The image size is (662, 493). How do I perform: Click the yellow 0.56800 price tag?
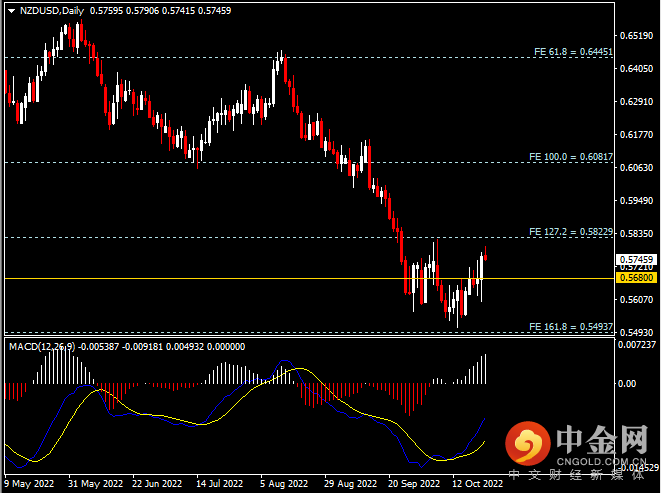[x=637, y=278]
